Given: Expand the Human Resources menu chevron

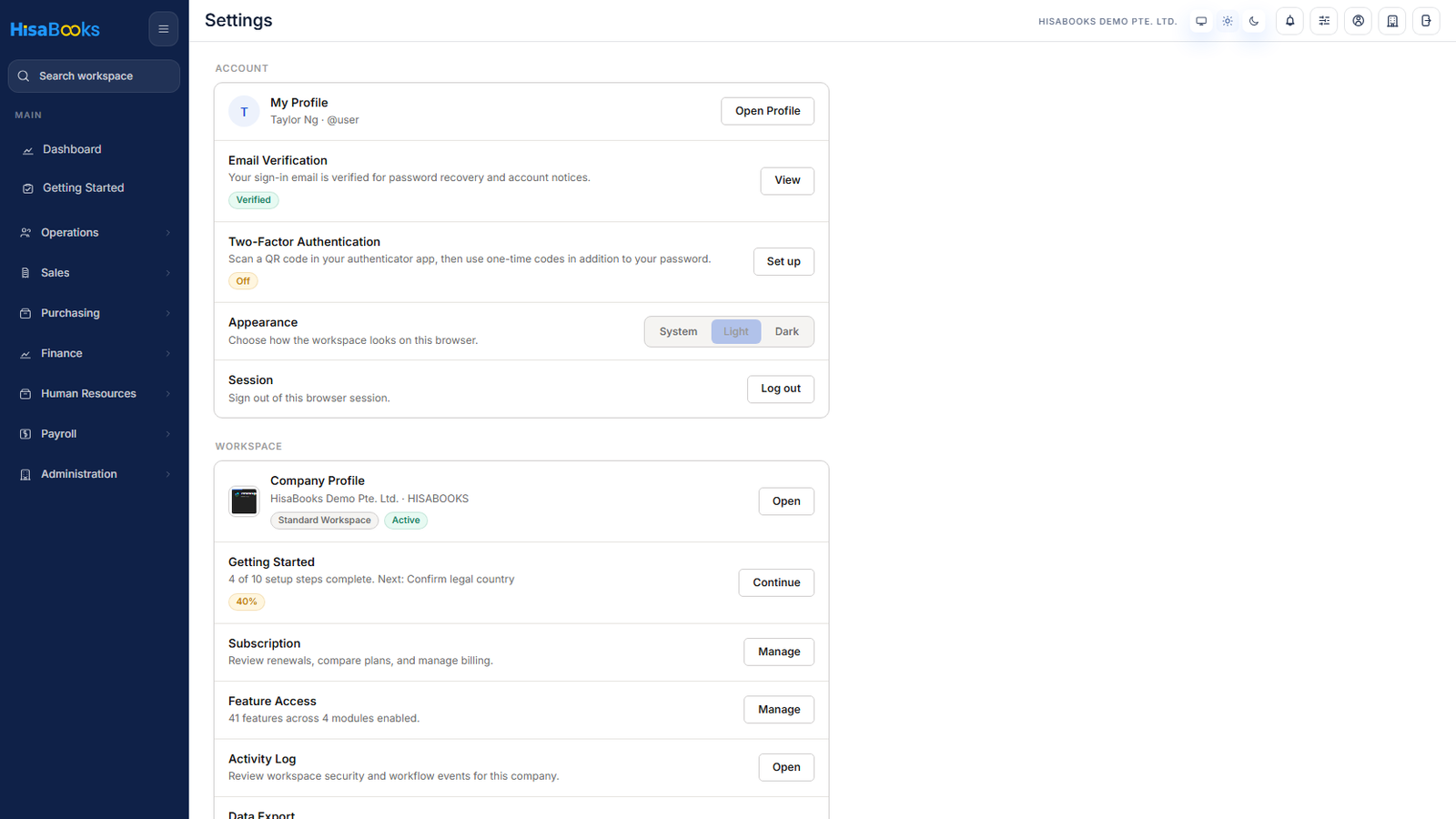Looking at the screenshot, I should point(168,394).
